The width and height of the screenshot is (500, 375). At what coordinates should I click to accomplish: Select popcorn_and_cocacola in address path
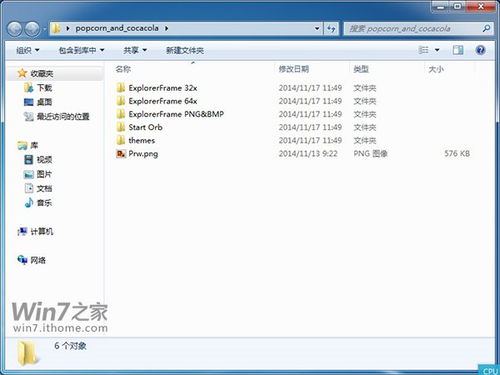click(x=117, y=28)
